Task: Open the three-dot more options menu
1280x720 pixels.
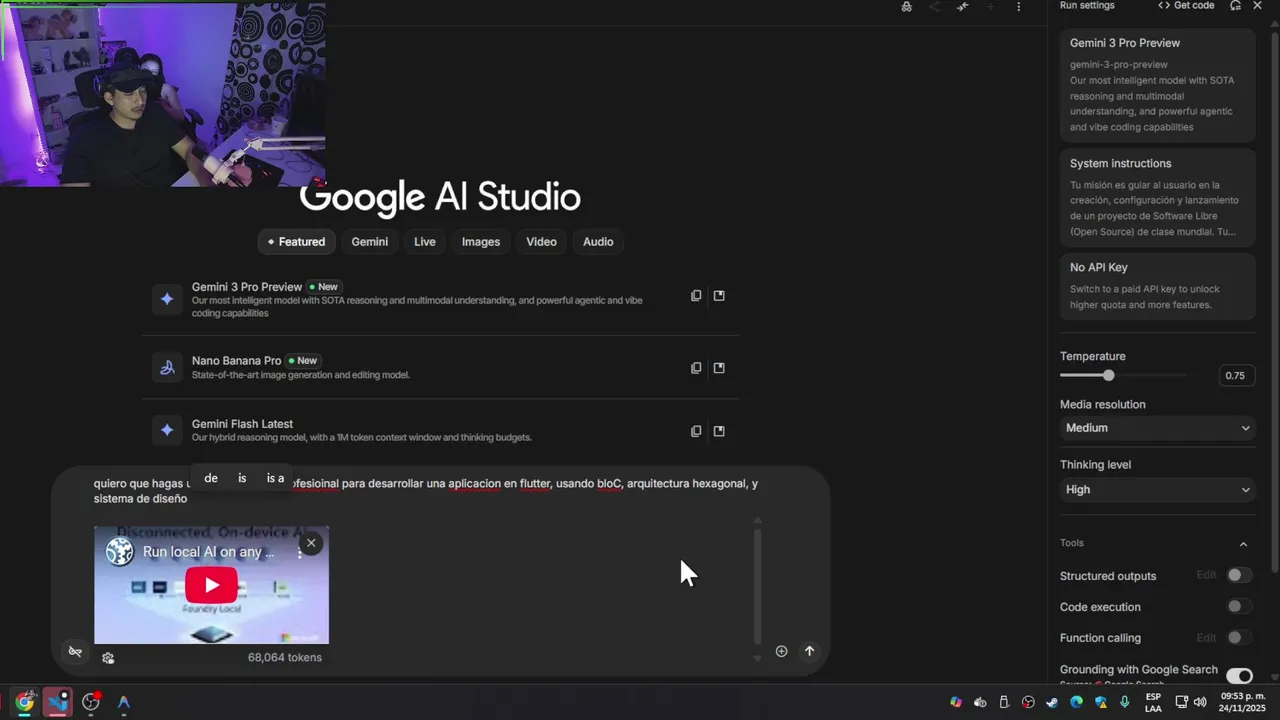Action: tap(1018, 6)
